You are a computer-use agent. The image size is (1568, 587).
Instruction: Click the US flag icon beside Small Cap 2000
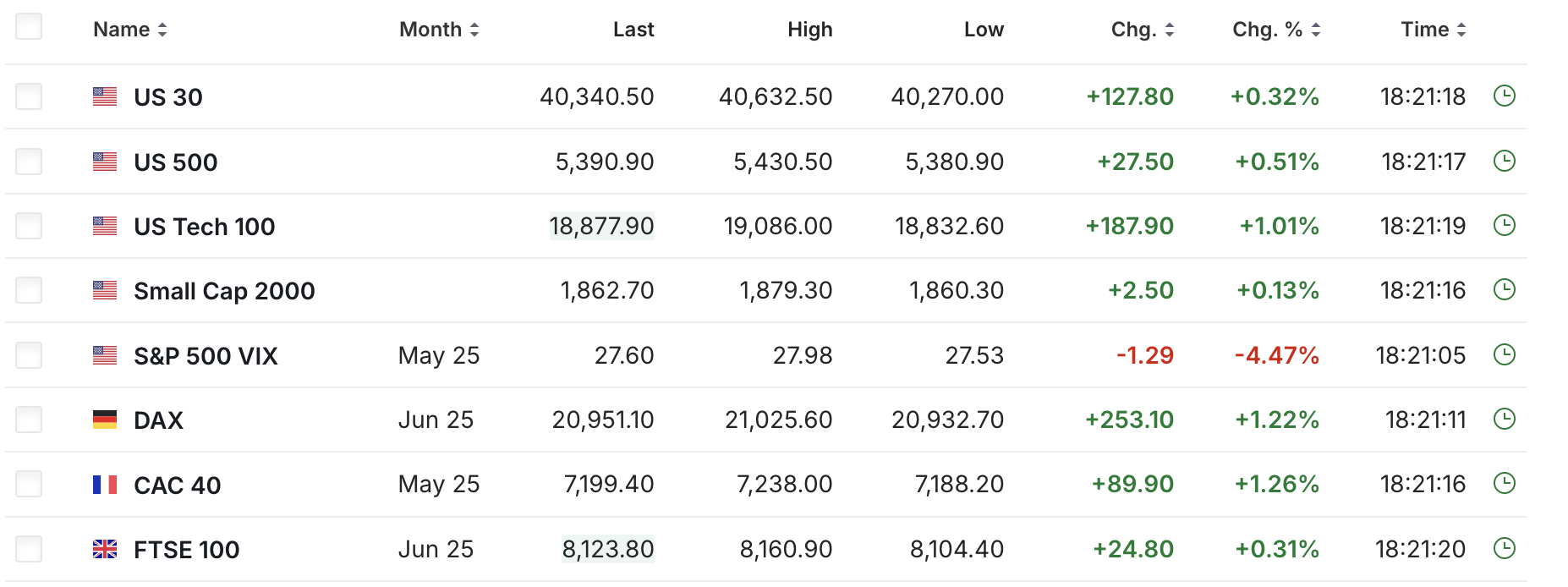click(105, 290)
